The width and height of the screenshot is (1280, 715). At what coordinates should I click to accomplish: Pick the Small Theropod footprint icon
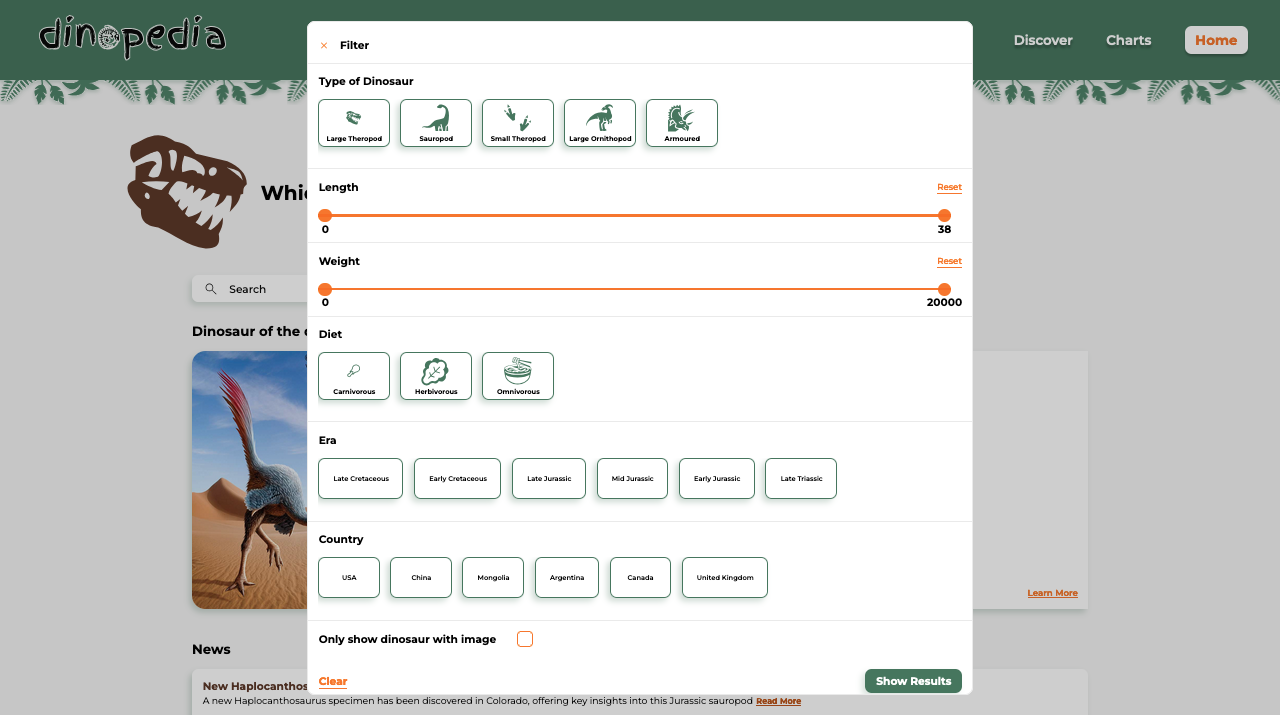518,123
